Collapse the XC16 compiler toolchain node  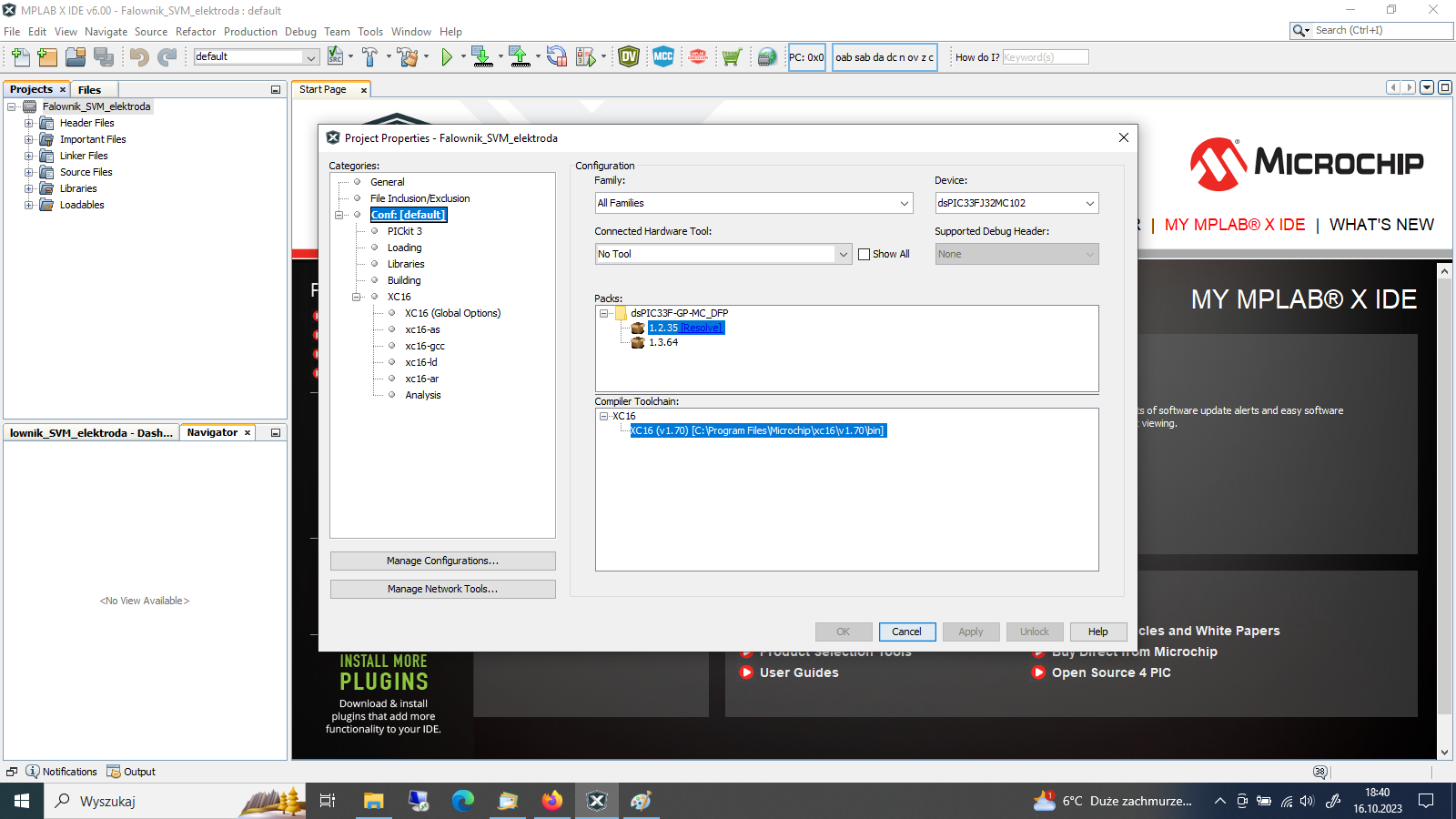click(x=603, y=416)
